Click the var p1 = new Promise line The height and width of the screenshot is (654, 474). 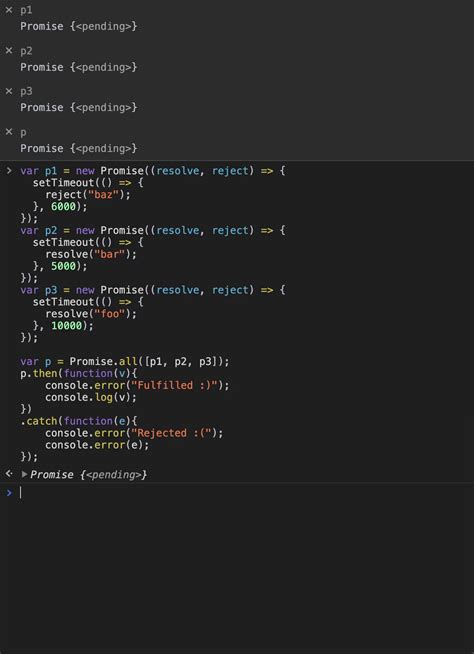tap(153, 171)
